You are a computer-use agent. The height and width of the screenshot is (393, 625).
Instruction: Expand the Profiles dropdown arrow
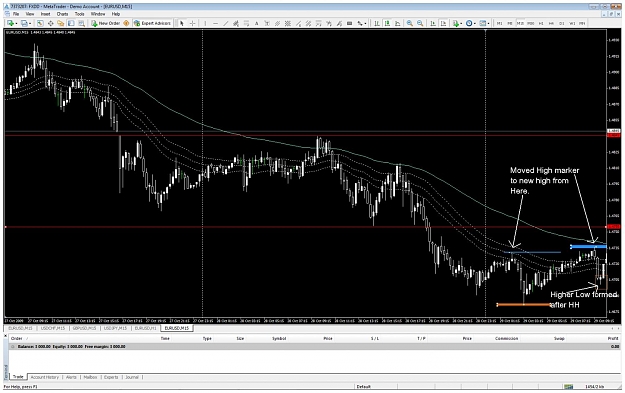(30, 24)
